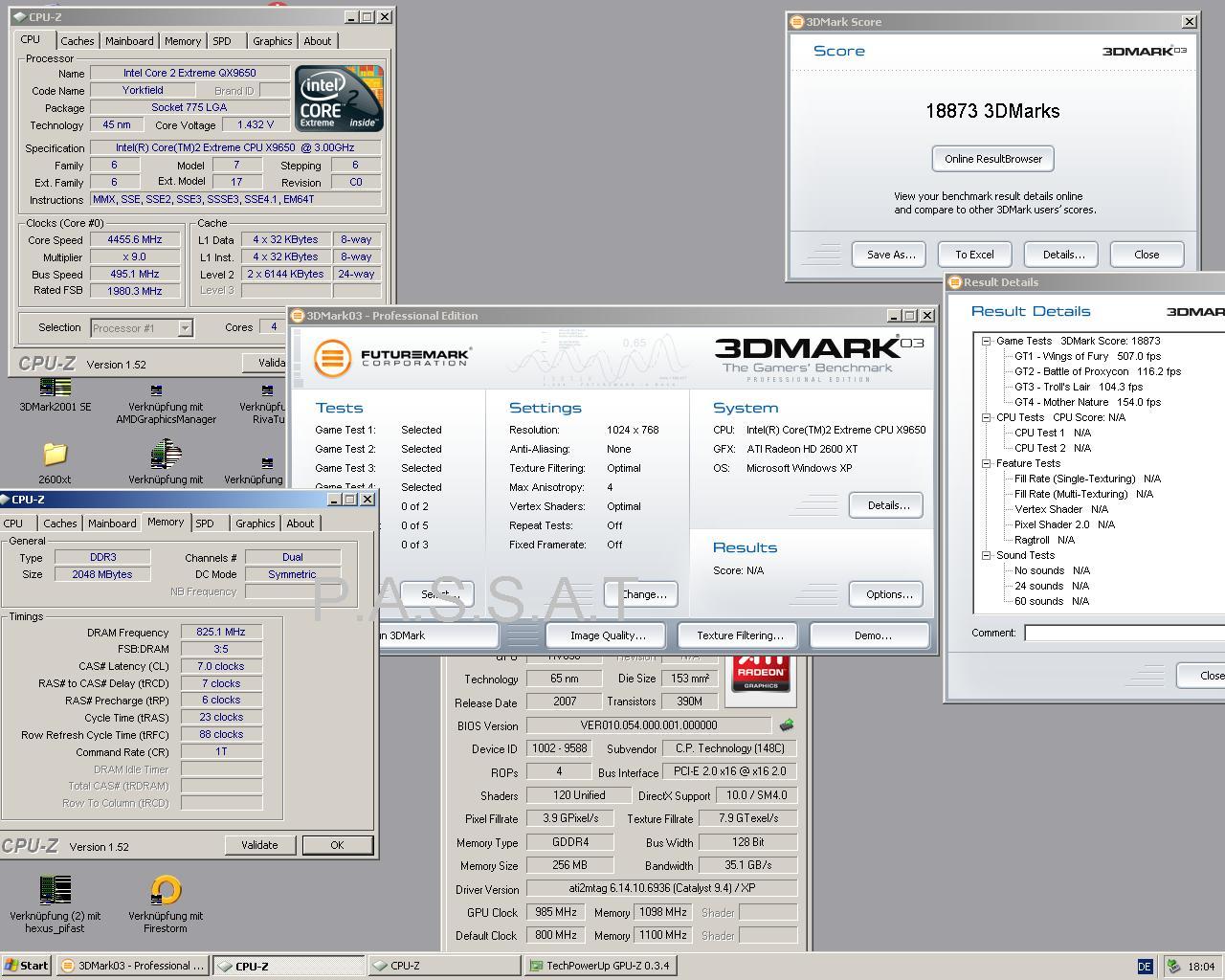The image size is (1225, 980).
Task: Click the top CPU-Z window title icon
Action: coord(20,17)
